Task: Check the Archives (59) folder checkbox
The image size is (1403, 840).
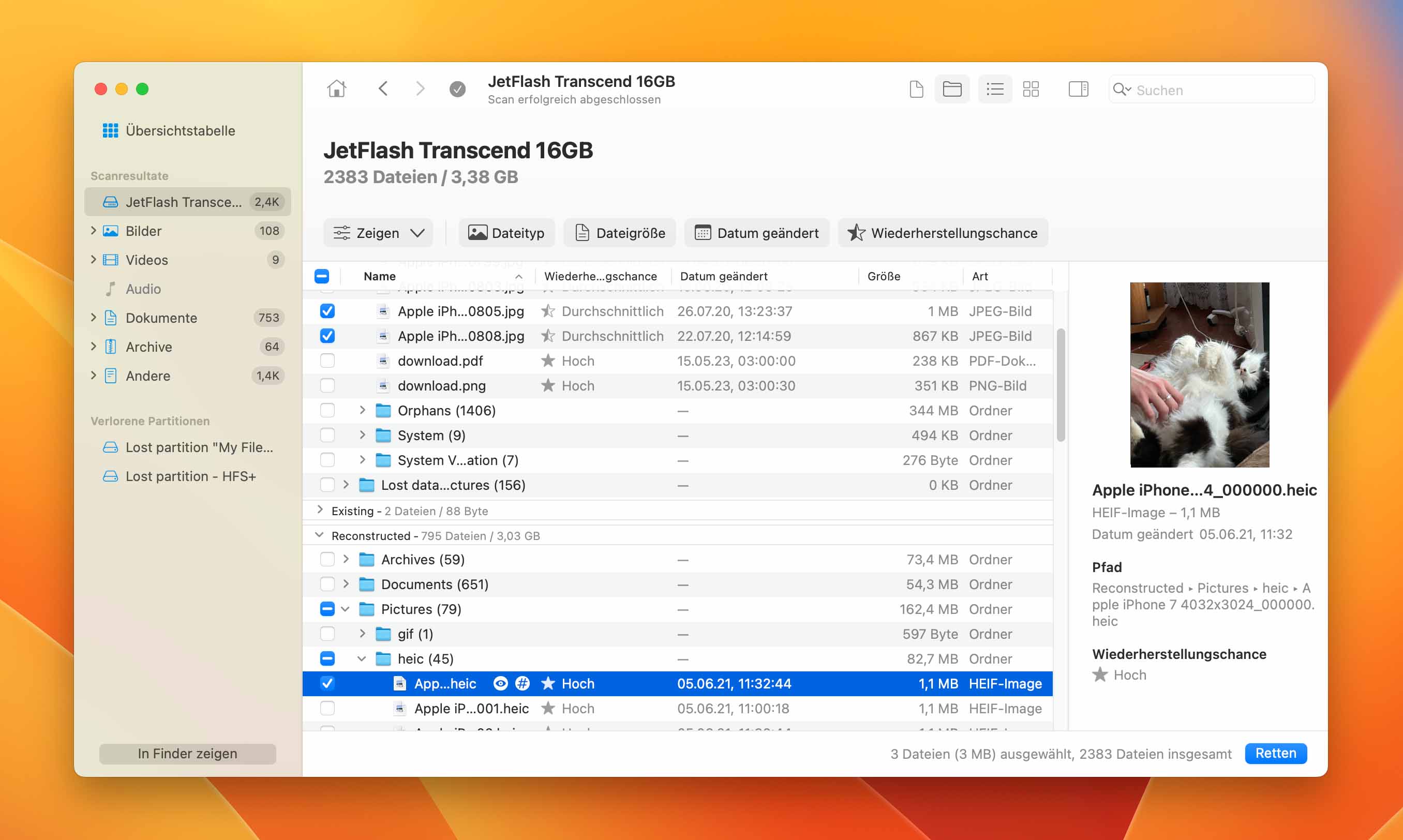Action: (x=327, y=560)
